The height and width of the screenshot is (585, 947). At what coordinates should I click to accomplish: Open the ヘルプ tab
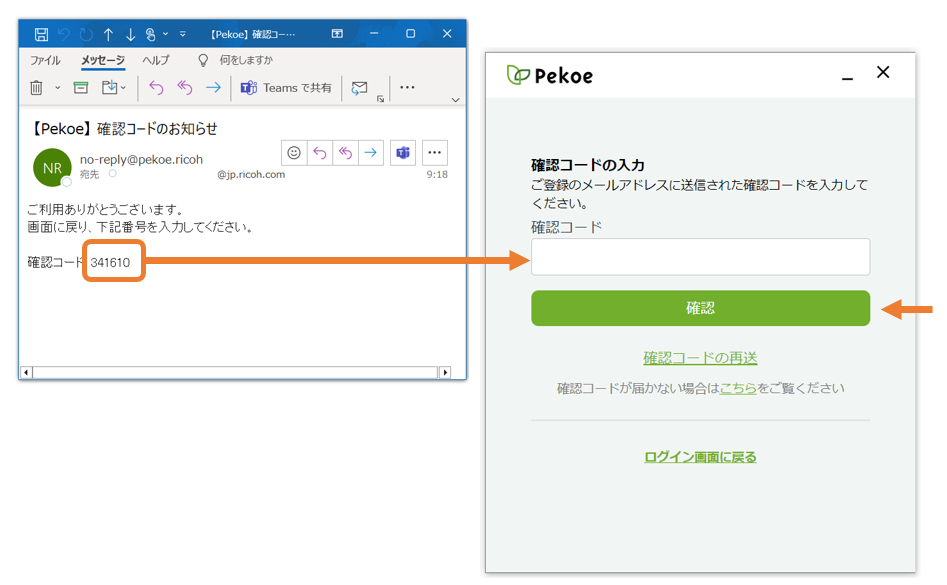point(156,60)
